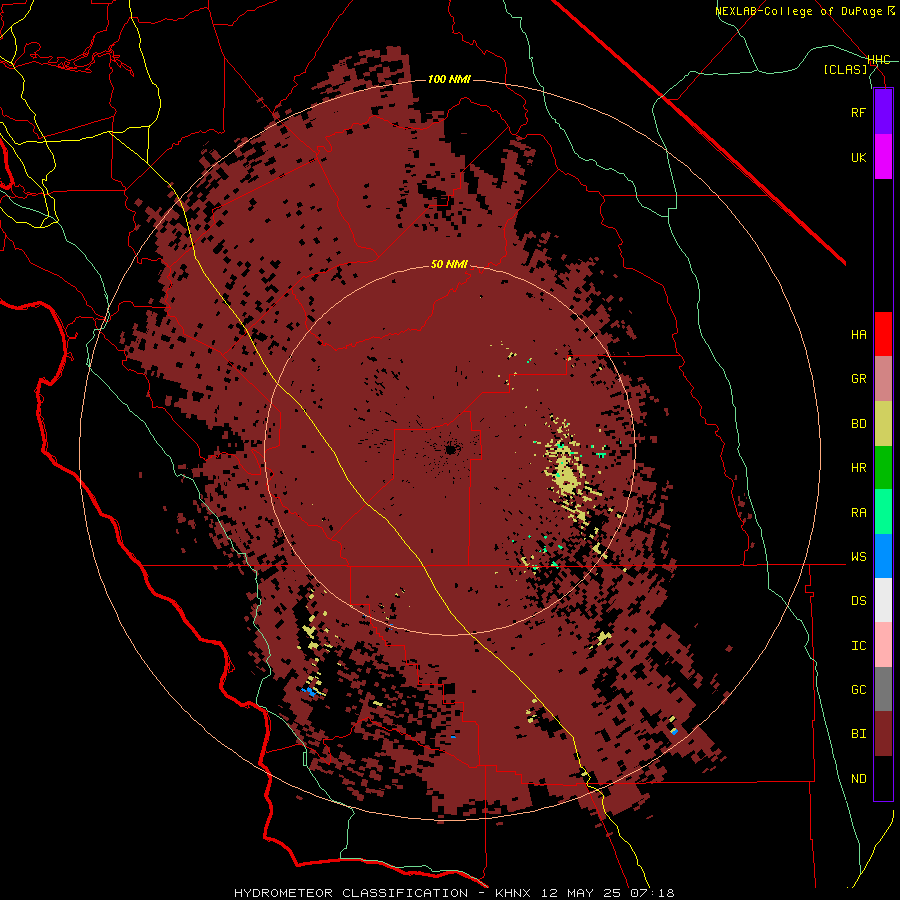Click the NEXLAB-College of DuPage credit text

(798, 11)
